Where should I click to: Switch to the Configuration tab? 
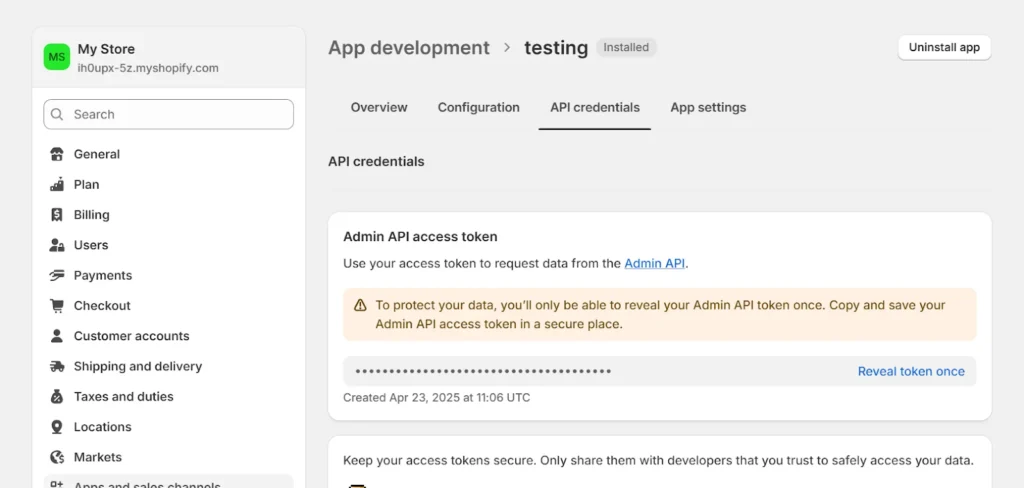point(478,107)
